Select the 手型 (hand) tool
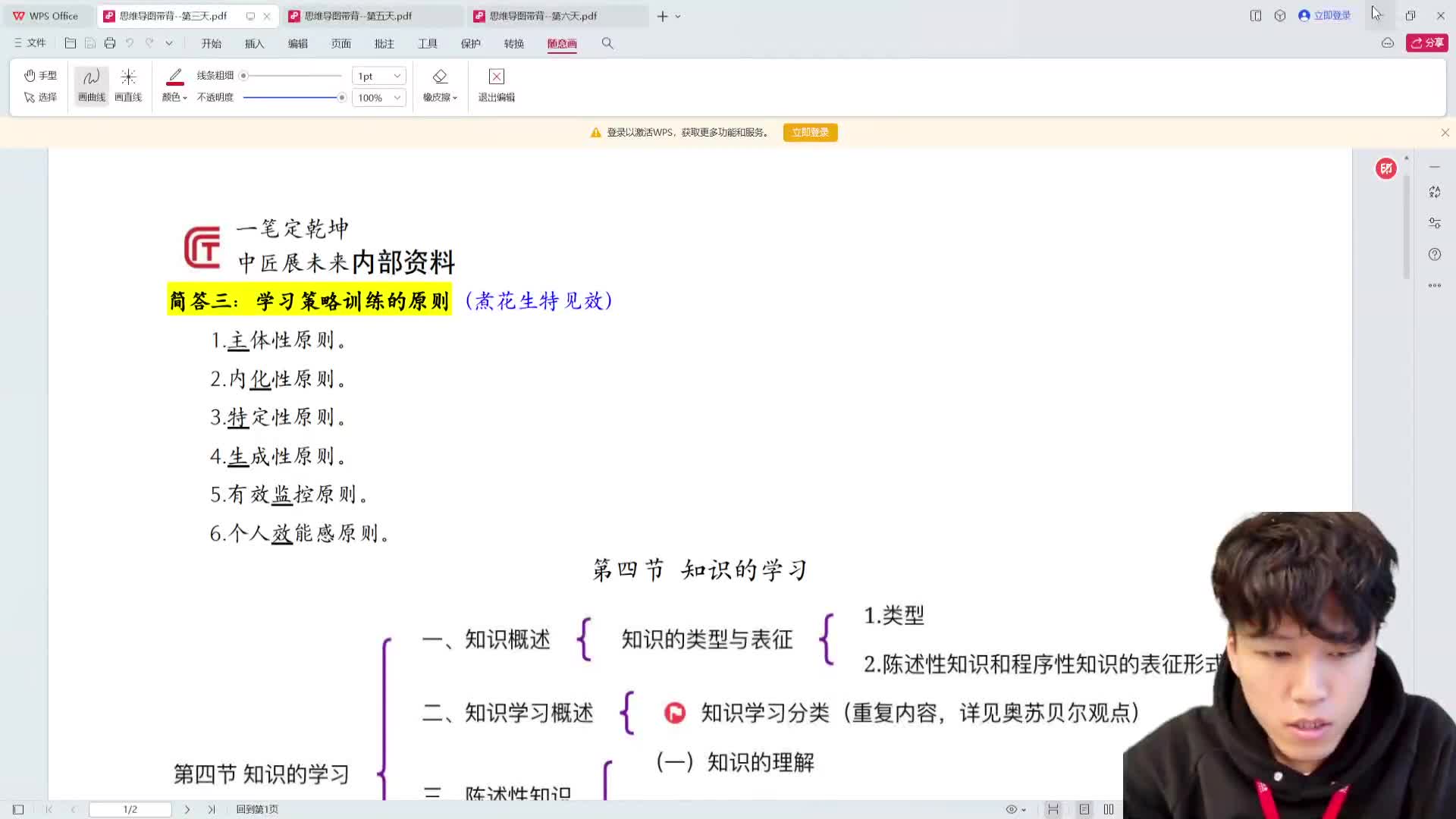Image resolution: width=1456 pixels, height=819 pixels. (x=42, y=75)
